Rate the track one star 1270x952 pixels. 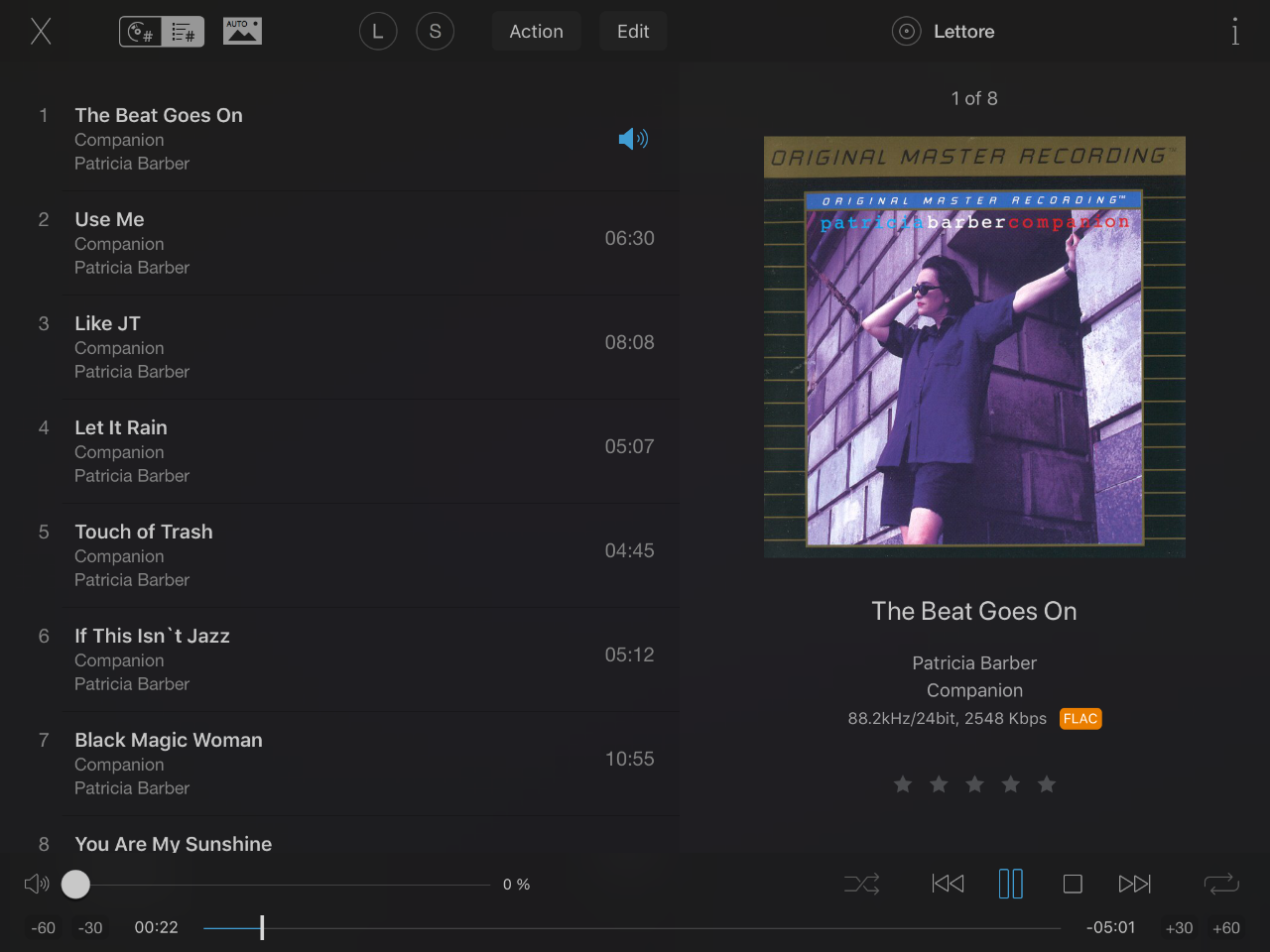pos(903,784)
